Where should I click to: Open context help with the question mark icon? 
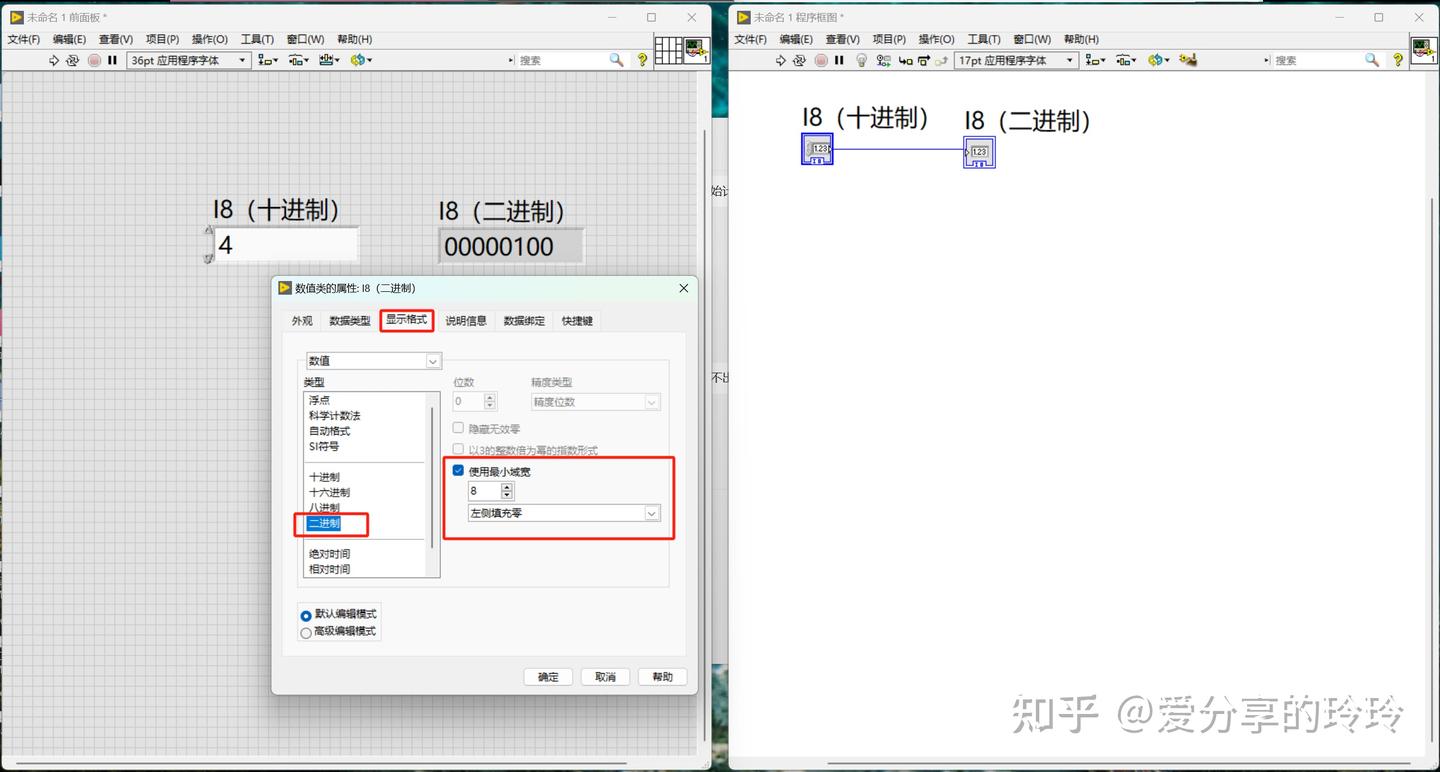point(641,60)
